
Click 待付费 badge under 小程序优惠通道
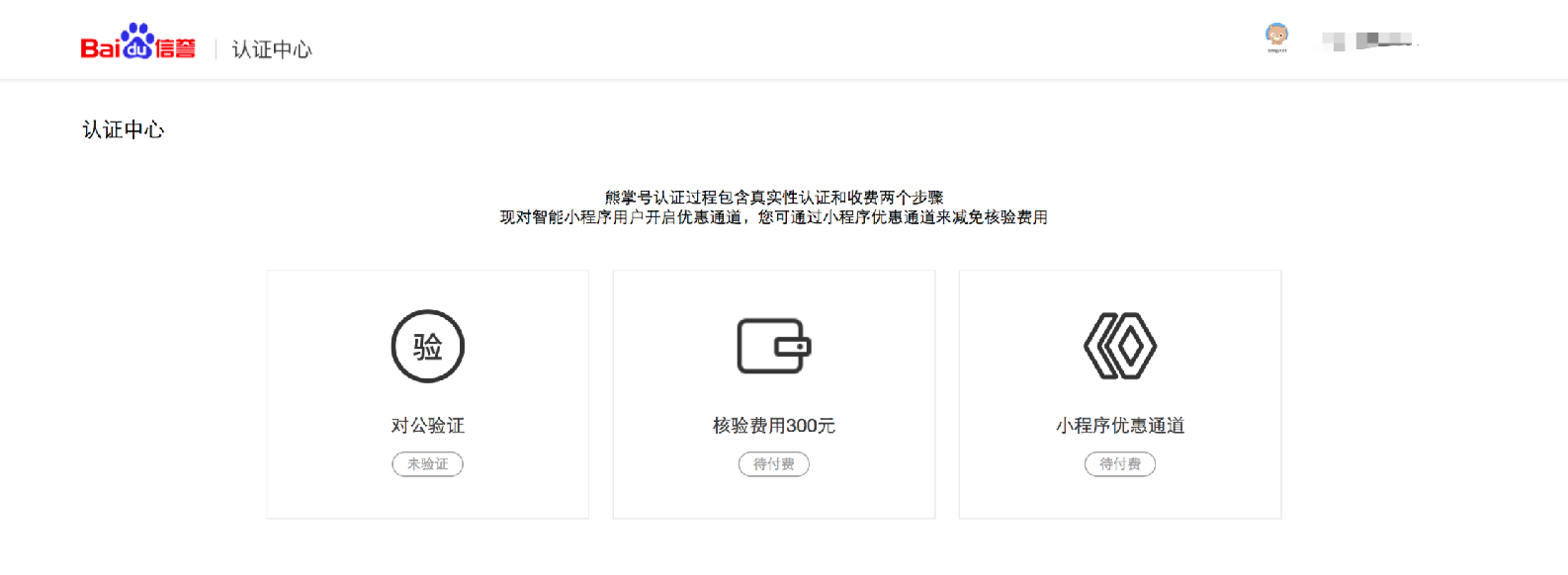[1120, 464]
